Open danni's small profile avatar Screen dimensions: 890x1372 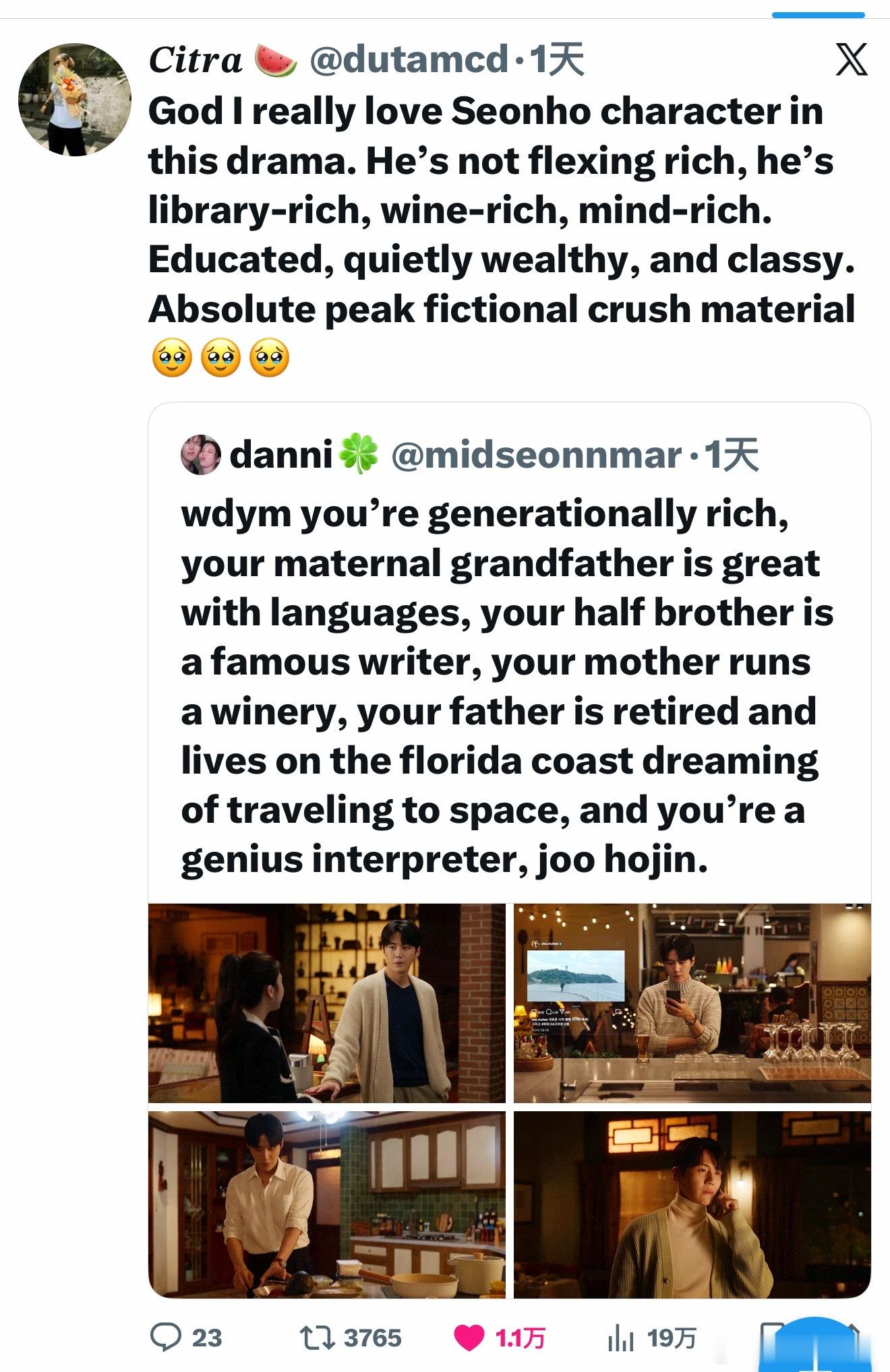(200, 456)
